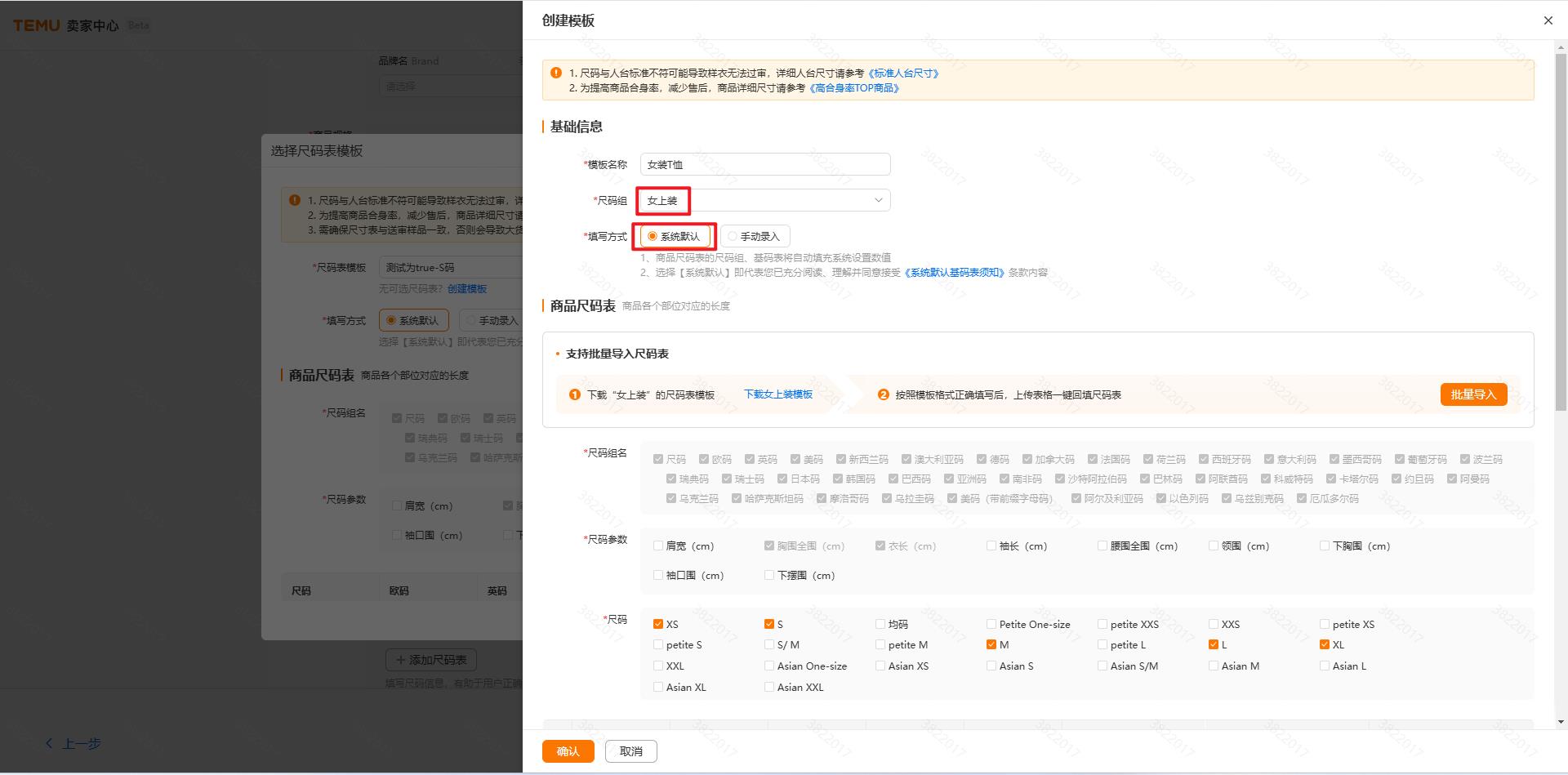Click the TEMU 卖家中心 logo

click(x=66, y=25)
